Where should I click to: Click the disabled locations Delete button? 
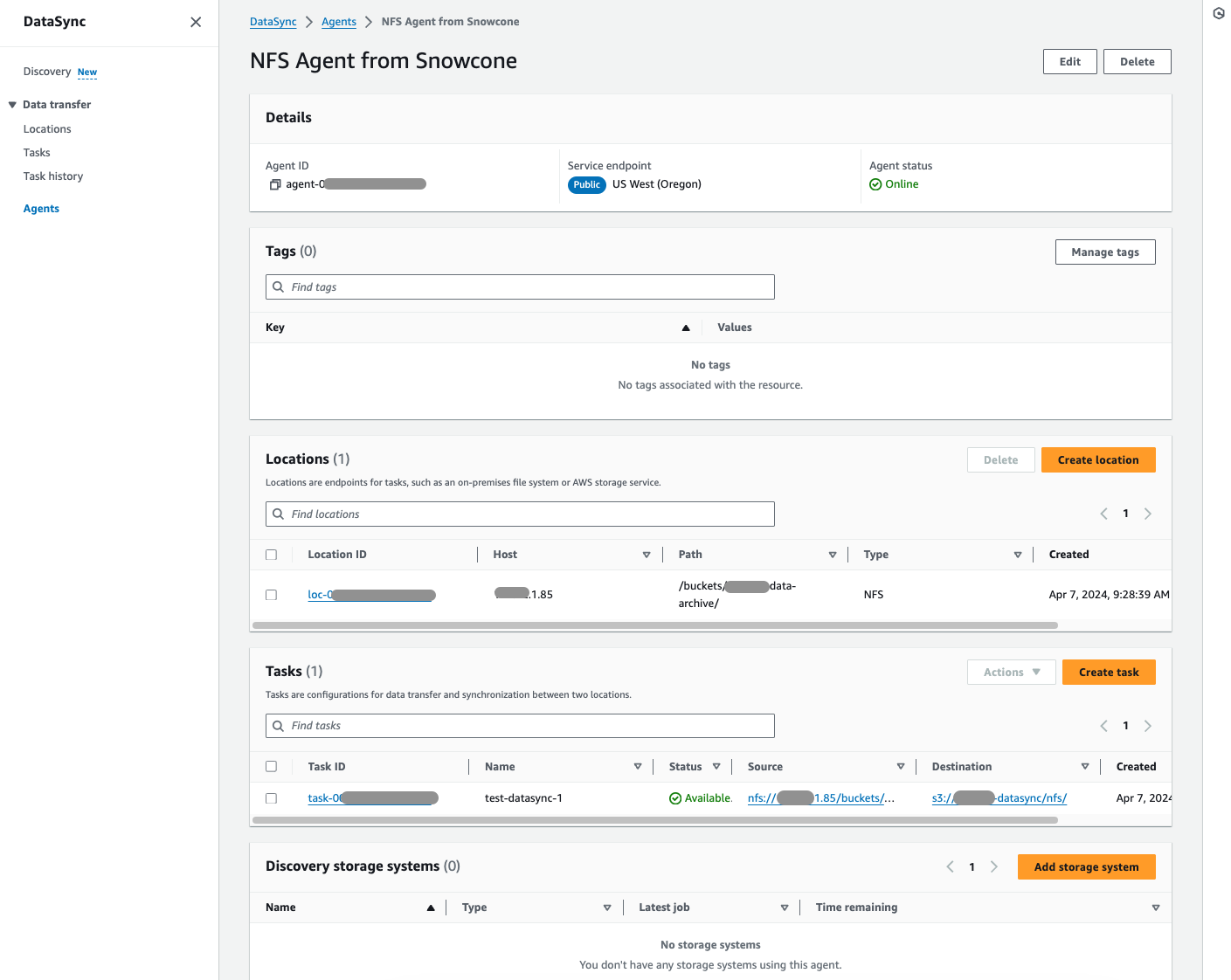(1001, 460)
